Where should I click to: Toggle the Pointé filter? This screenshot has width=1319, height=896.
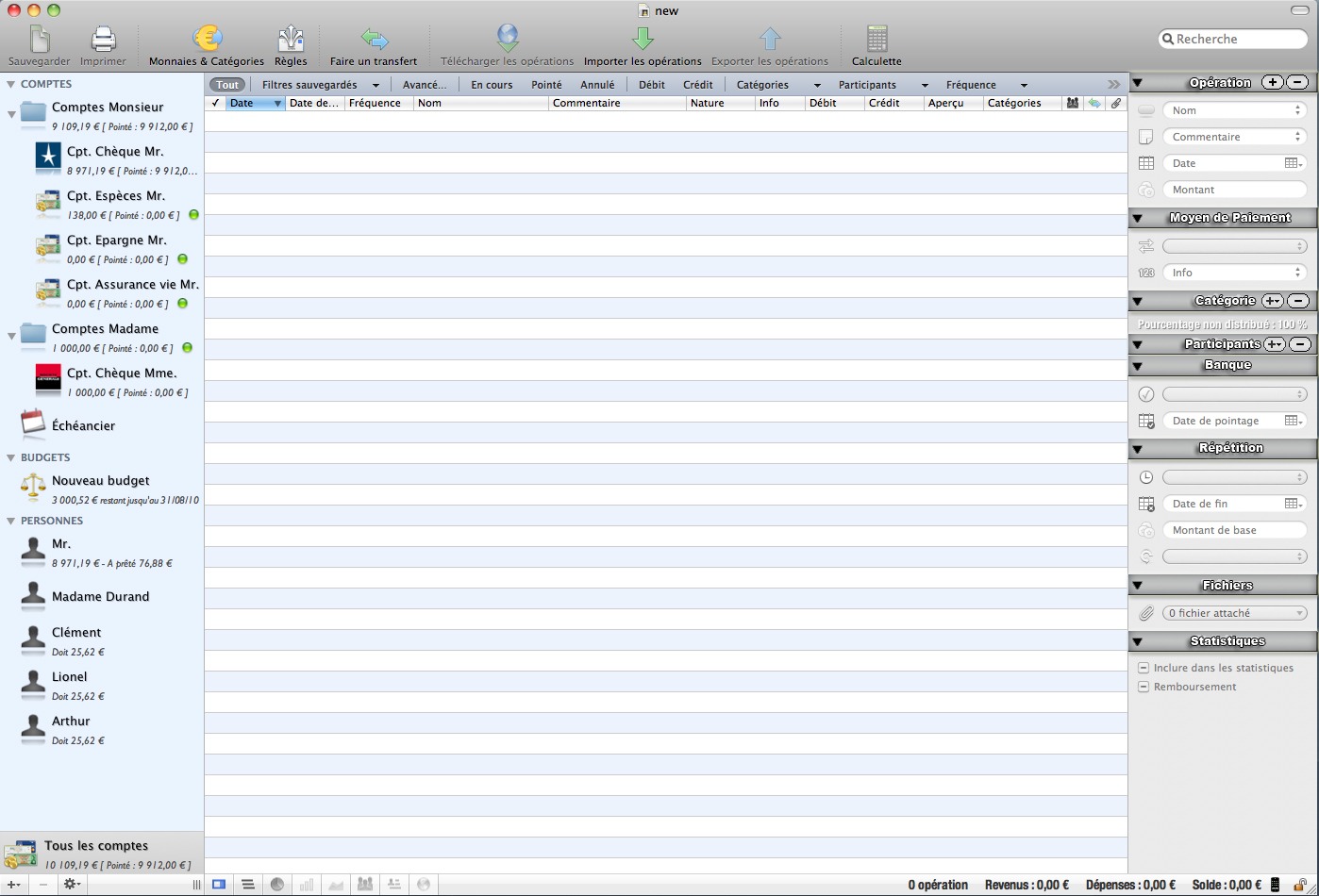coord(546,85)
